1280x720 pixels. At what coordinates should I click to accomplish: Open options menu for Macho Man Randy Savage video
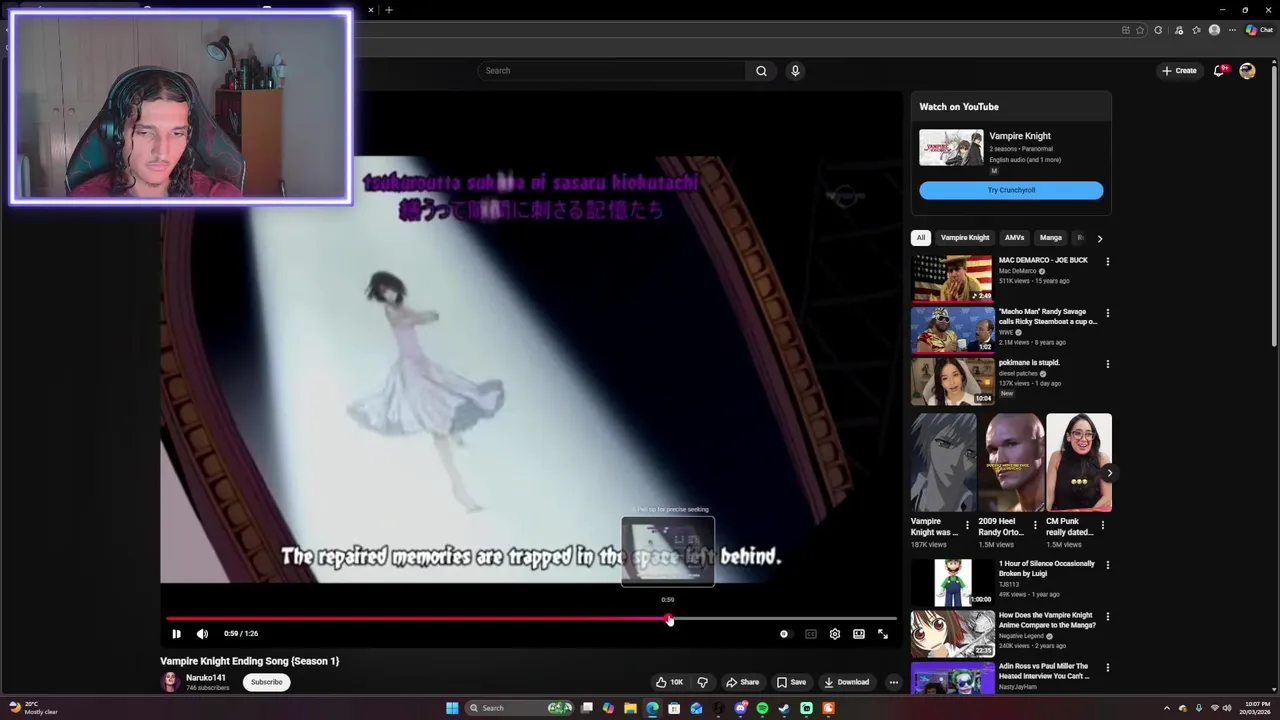coord(1107,313)
